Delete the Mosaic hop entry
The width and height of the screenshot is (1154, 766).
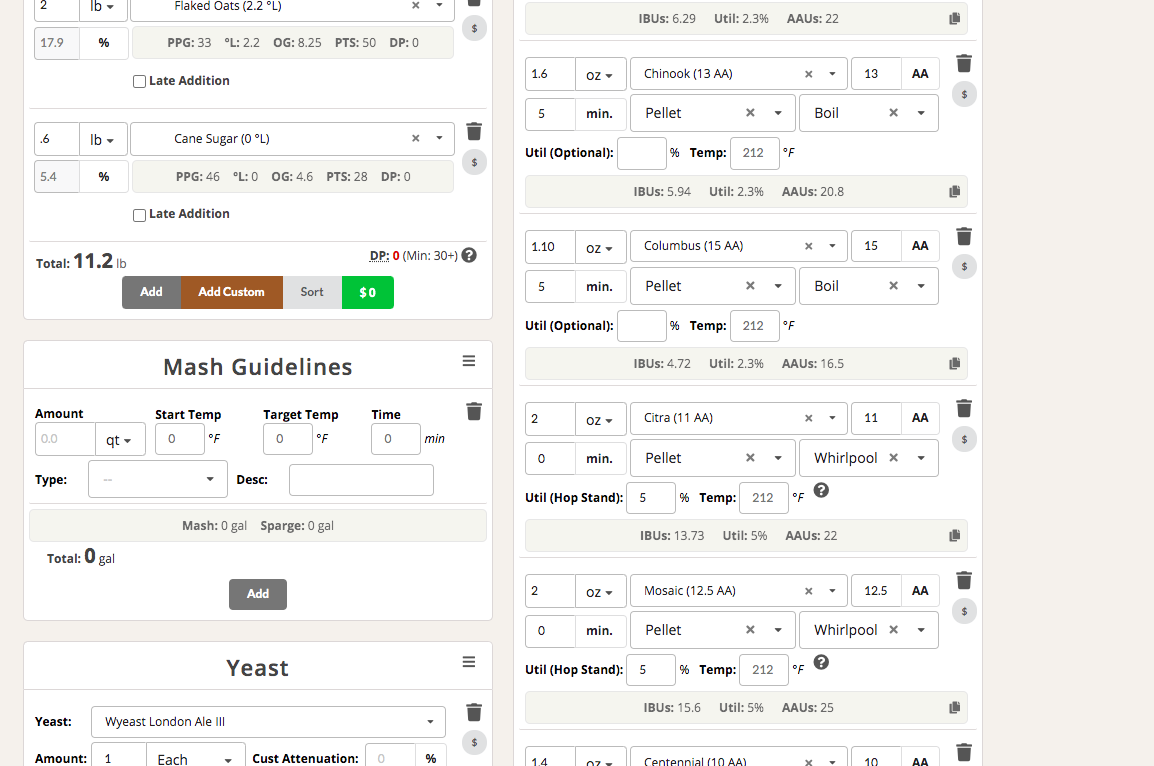coord(964,581)
